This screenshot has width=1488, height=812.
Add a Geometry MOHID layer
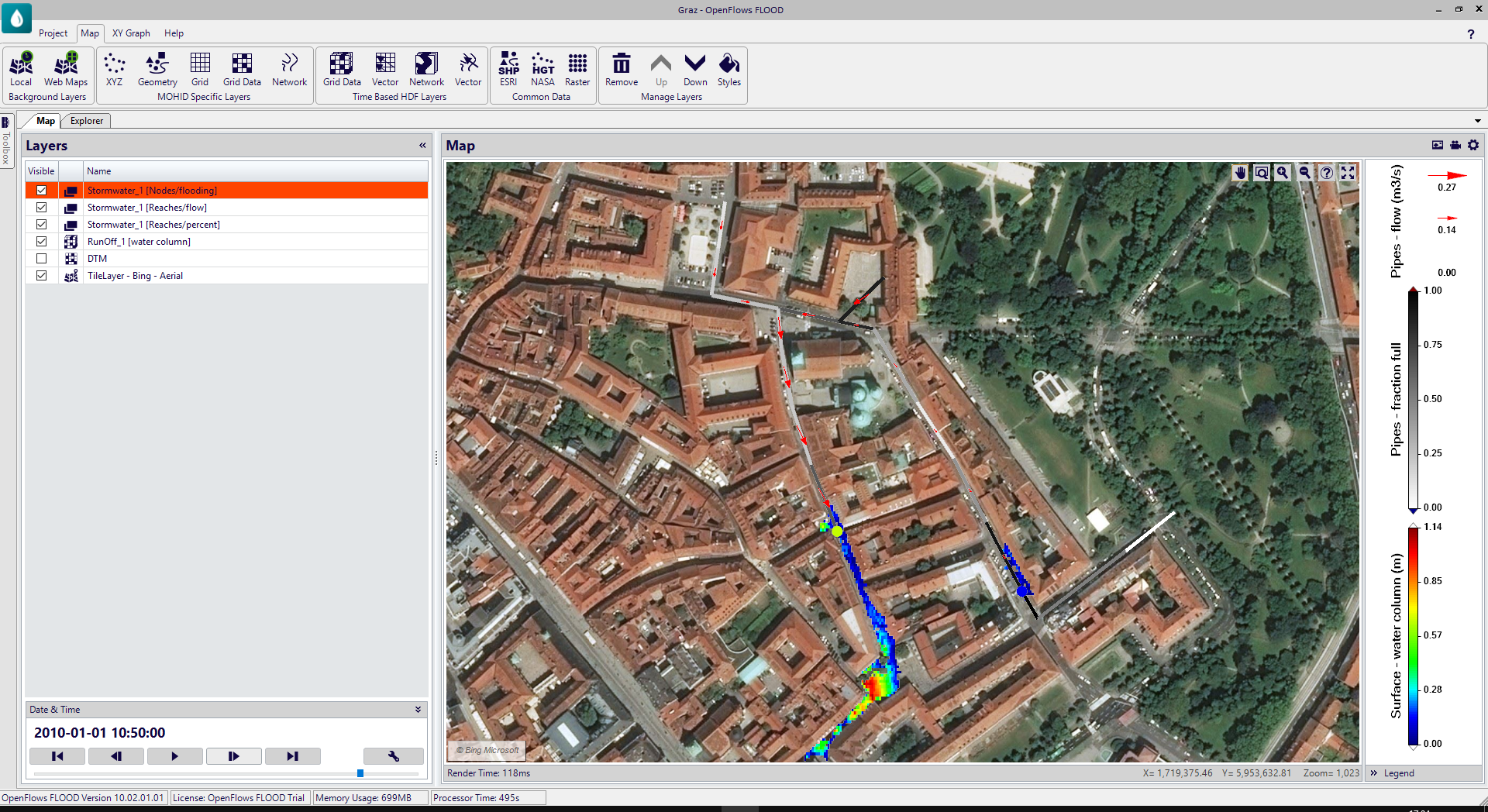point(157,70)
